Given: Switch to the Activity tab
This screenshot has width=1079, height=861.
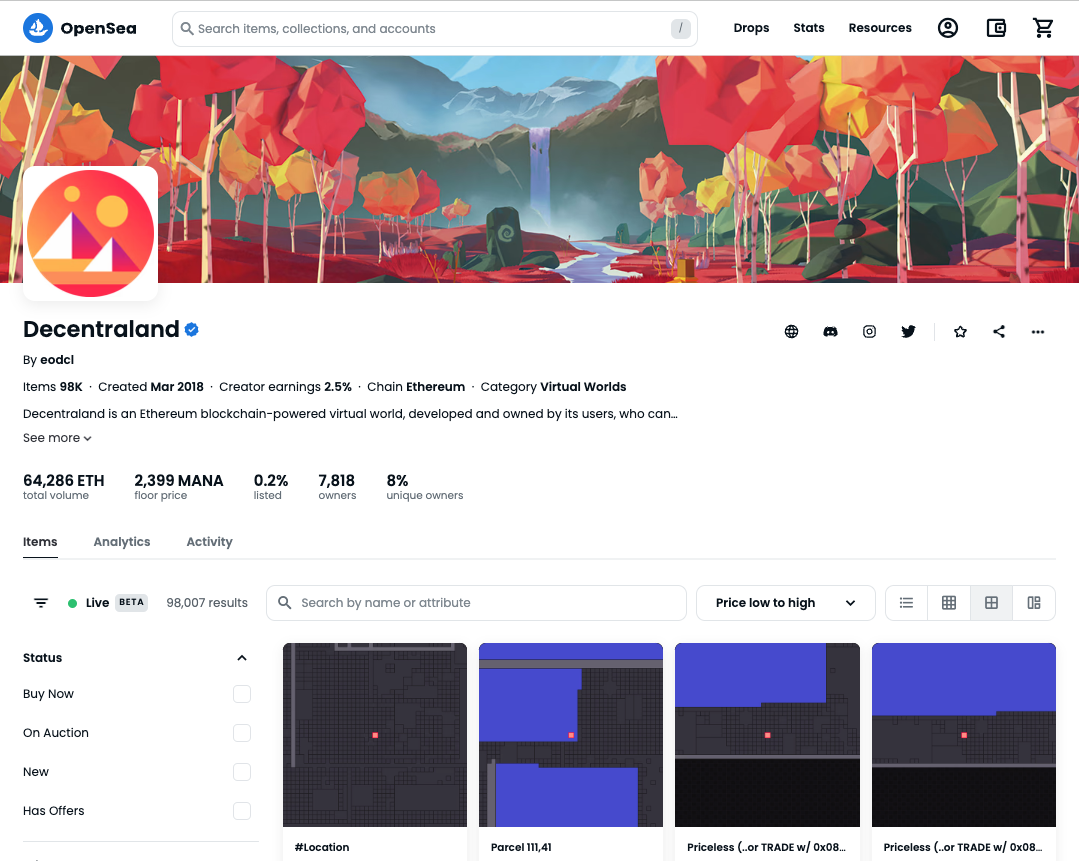Looking at the screenshot, I should pos(209,542).
